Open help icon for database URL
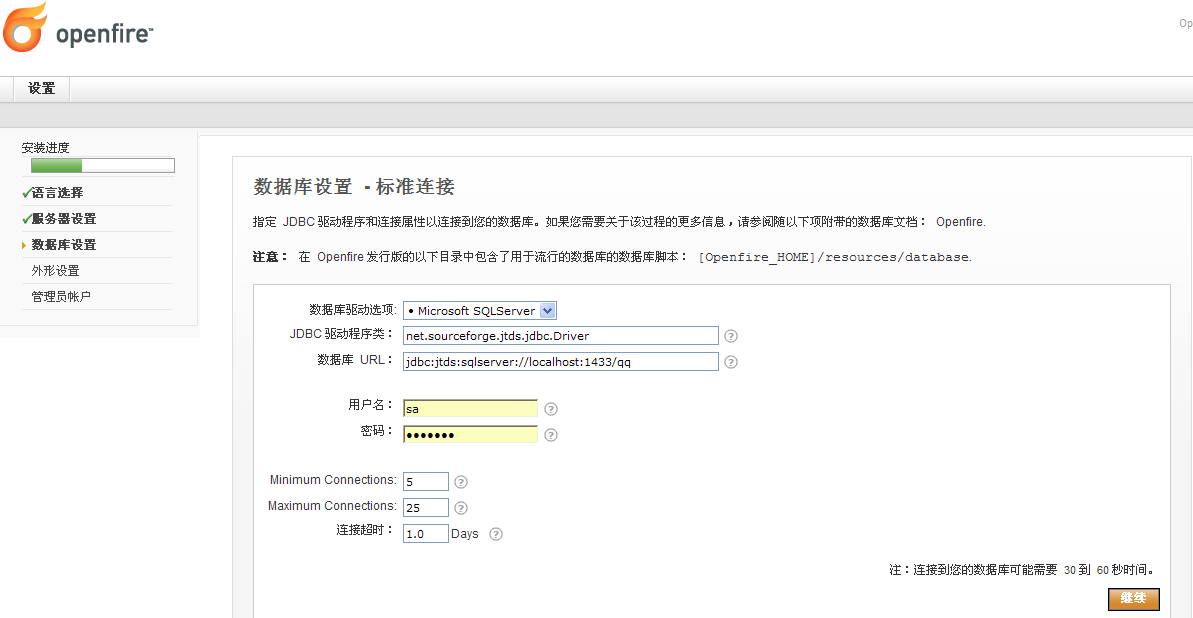 [730, 362]
